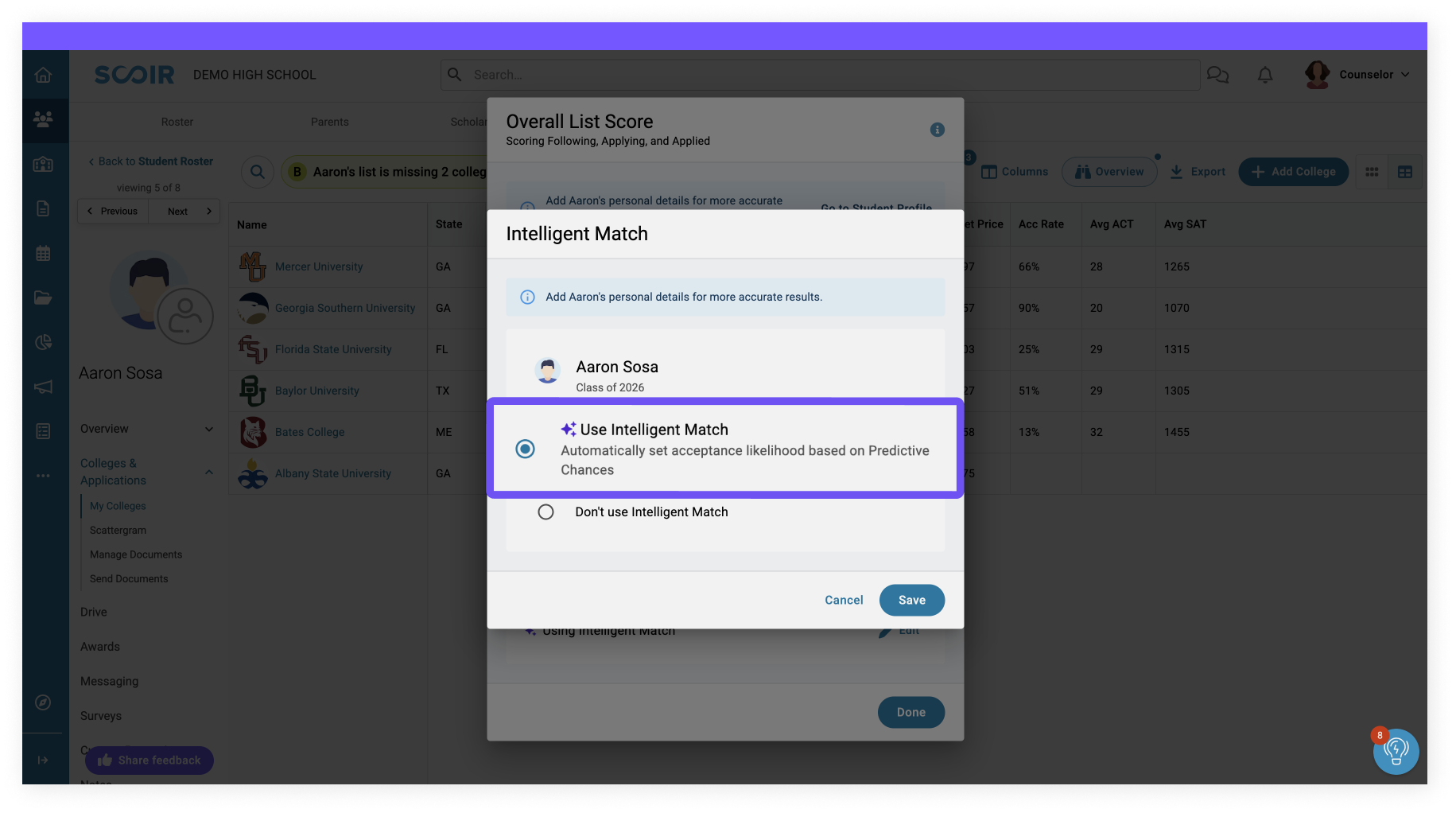Click Done on Overall List Score dialog
This screenshot has width=1456, height=813.
pyautogui.click(x=911, y=713)
